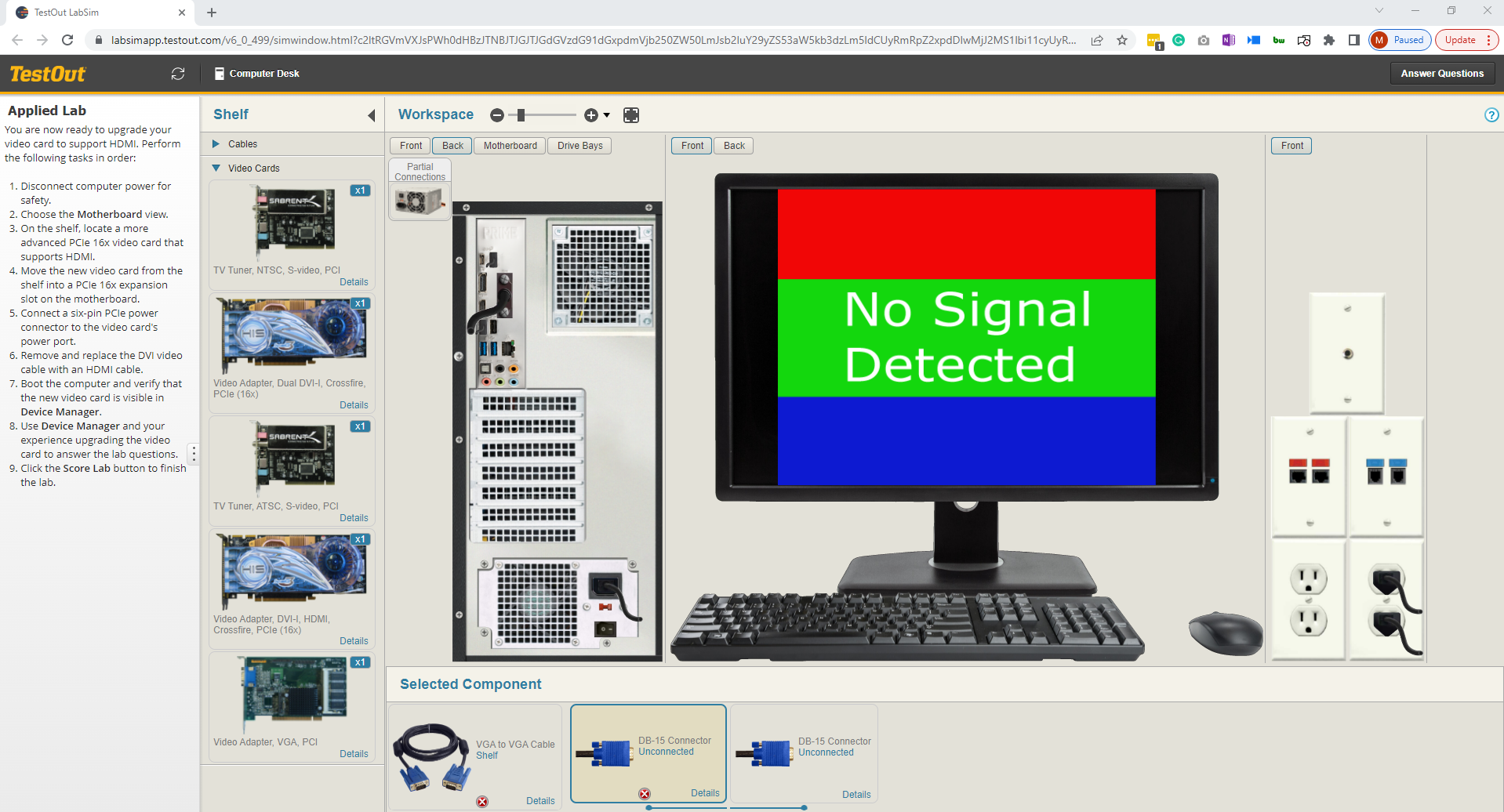
Task: Select the Motherboard view tab
Action: [510, 146]
